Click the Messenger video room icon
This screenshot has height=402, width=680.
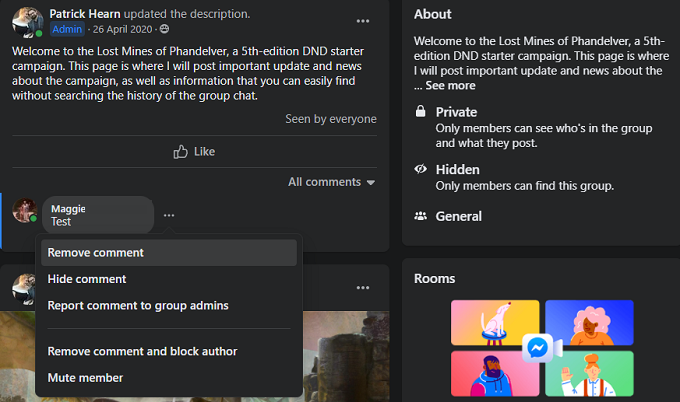point(538,347)
